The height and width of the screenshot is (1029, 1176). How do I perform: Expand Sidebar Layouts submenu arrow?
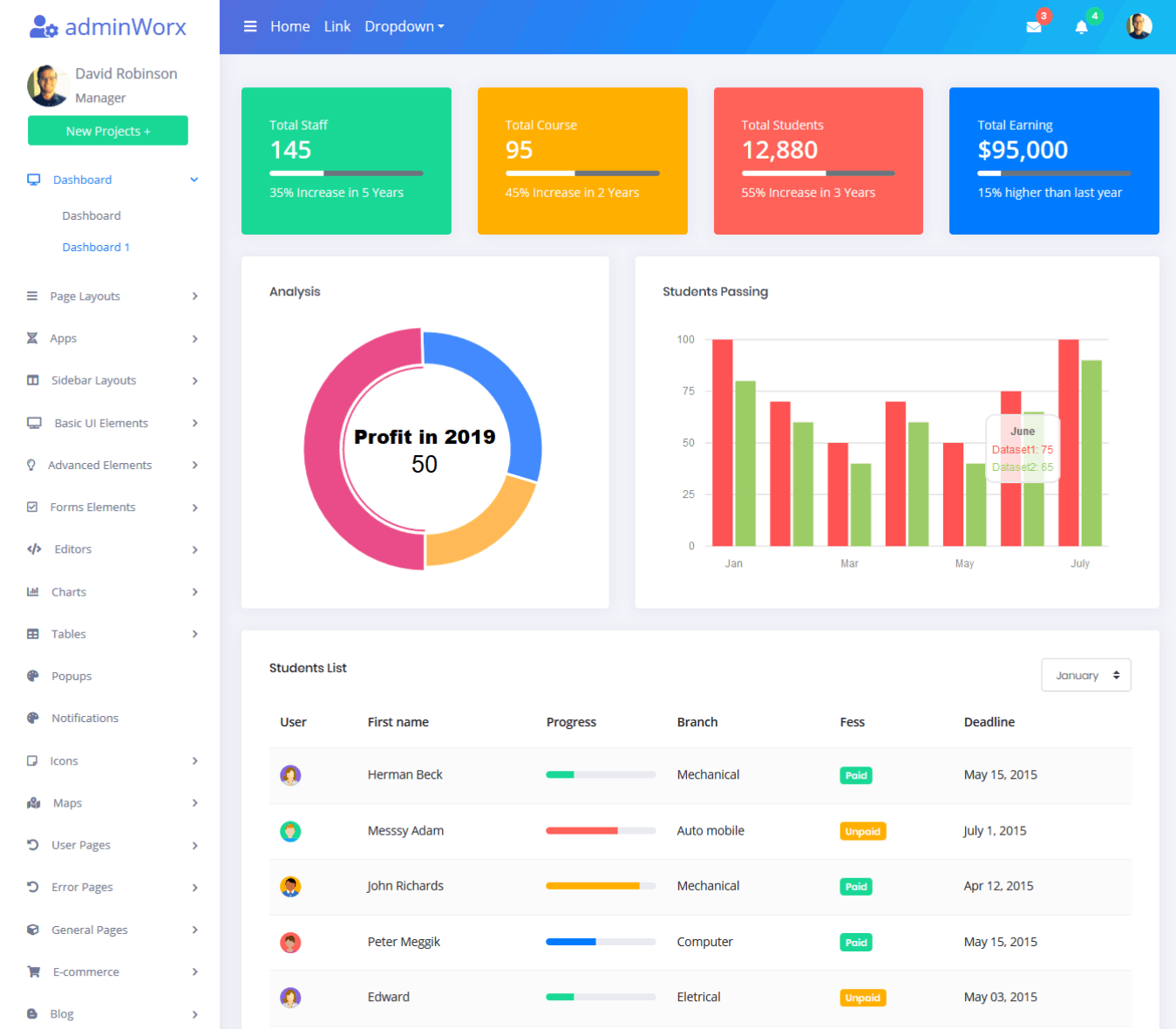coord(195,381)
